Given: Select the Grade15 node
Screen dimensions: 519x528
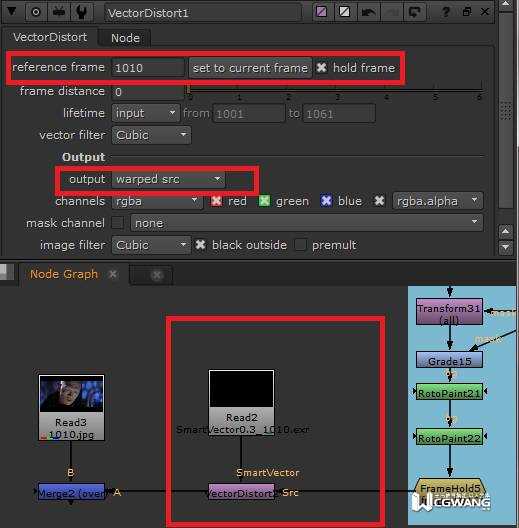Looking at the screenshot, I should tap(449, 360).
